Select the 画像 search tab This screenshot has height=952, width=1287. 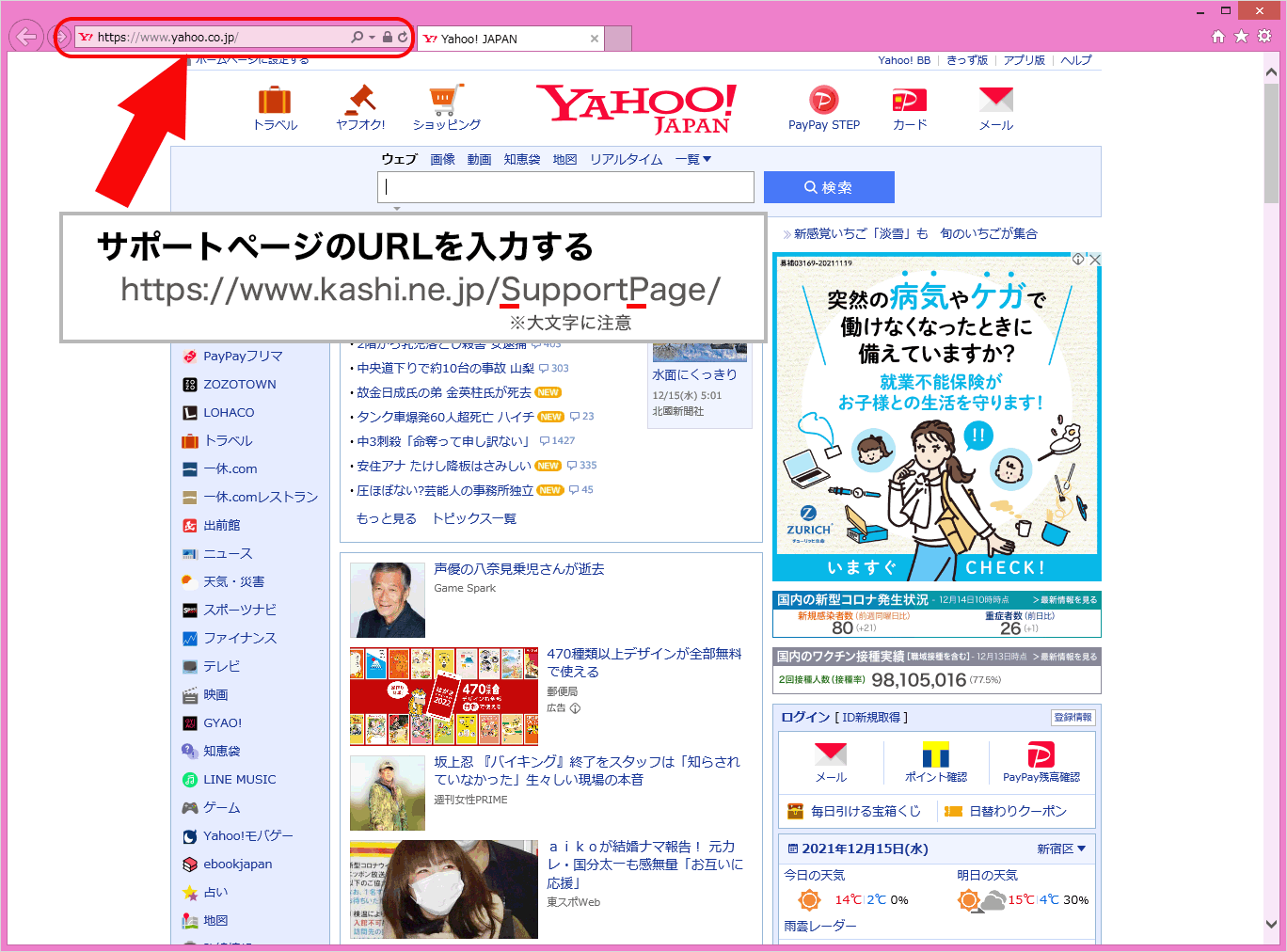click(x=443, y=159)
